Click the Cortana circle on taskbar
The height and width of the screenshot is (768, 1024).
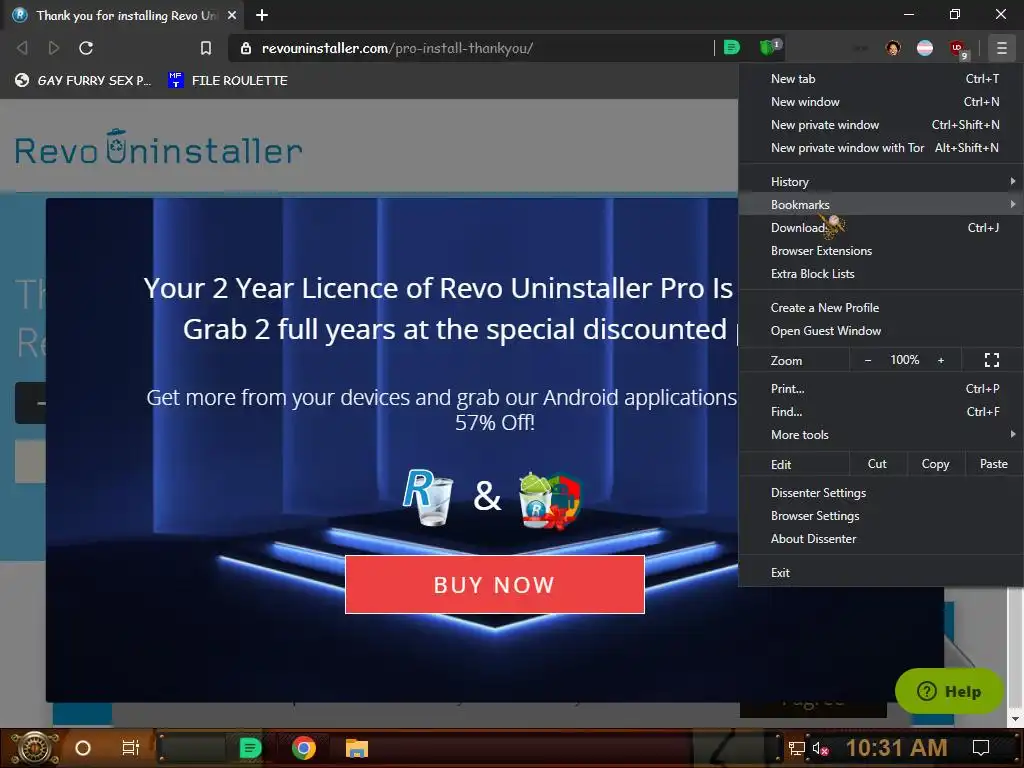pos(83,748)
